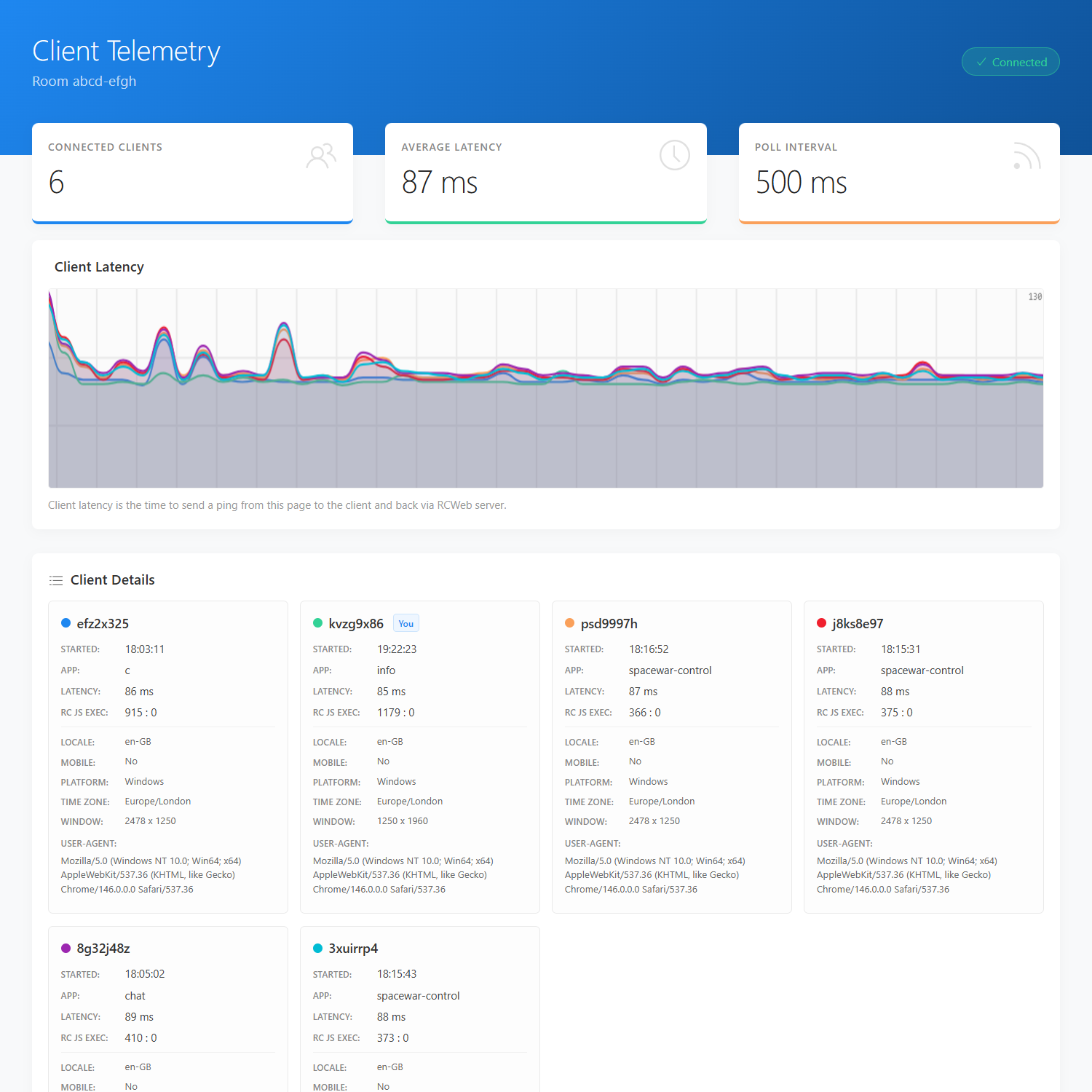This screenshot has height=1092, width=1092.
Task: Select the "You" badge next to kvzg9x86
Action: [405, 623]
